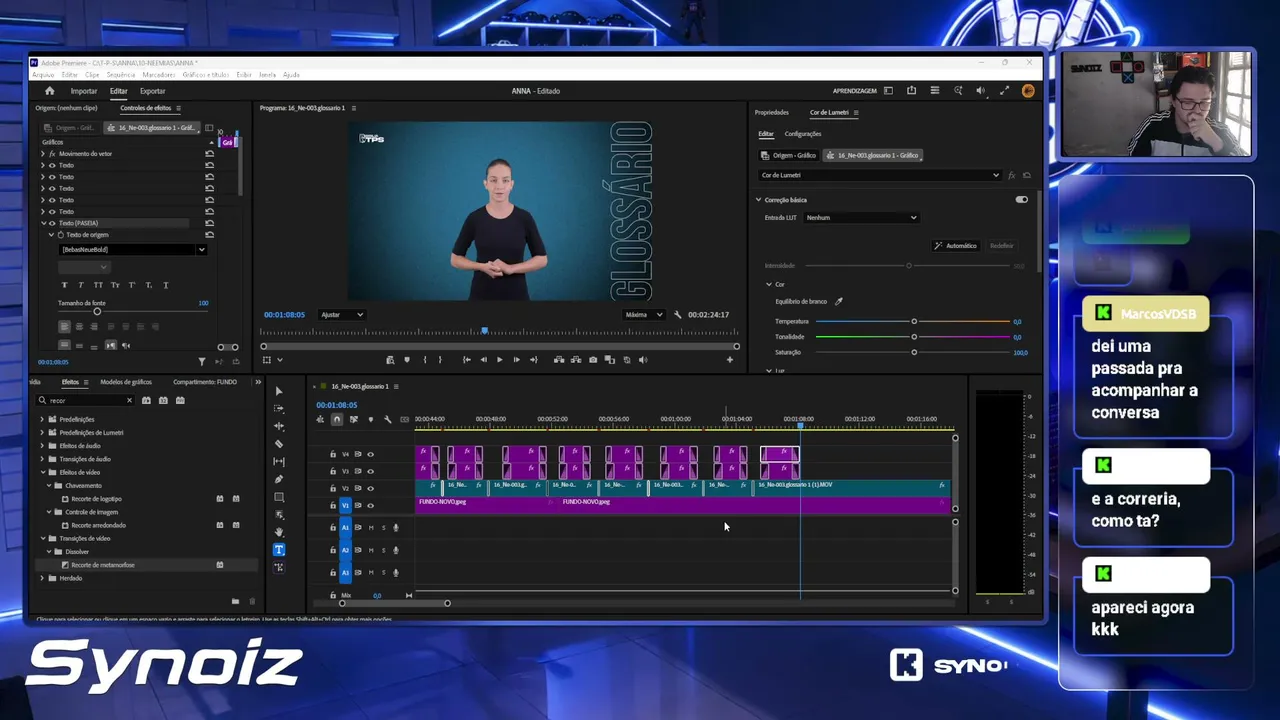1280x720 pixels.
Task: Click the Home icon in workspace bar
Action: pyautogui.click(x=49, y=91)
